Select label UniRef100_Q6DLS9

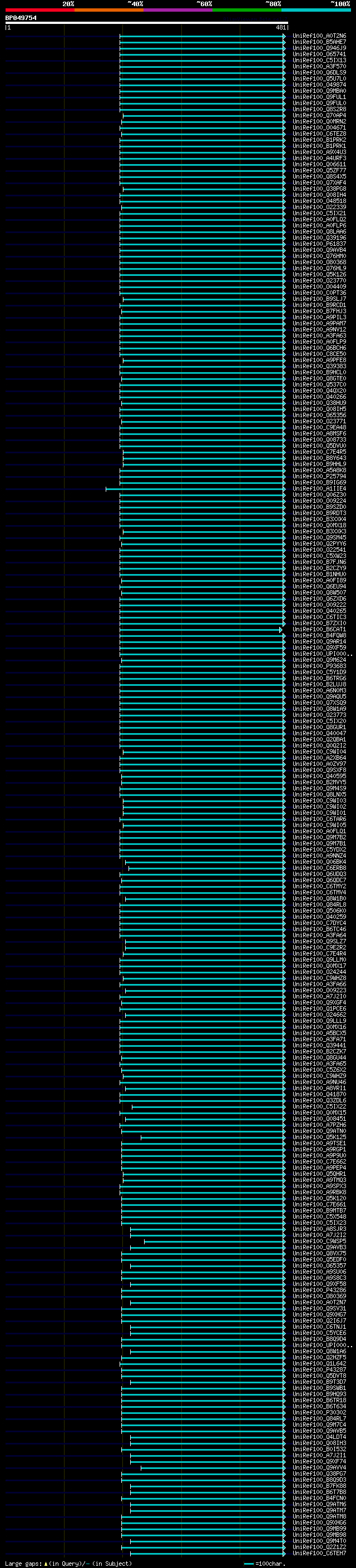(319, 72)
